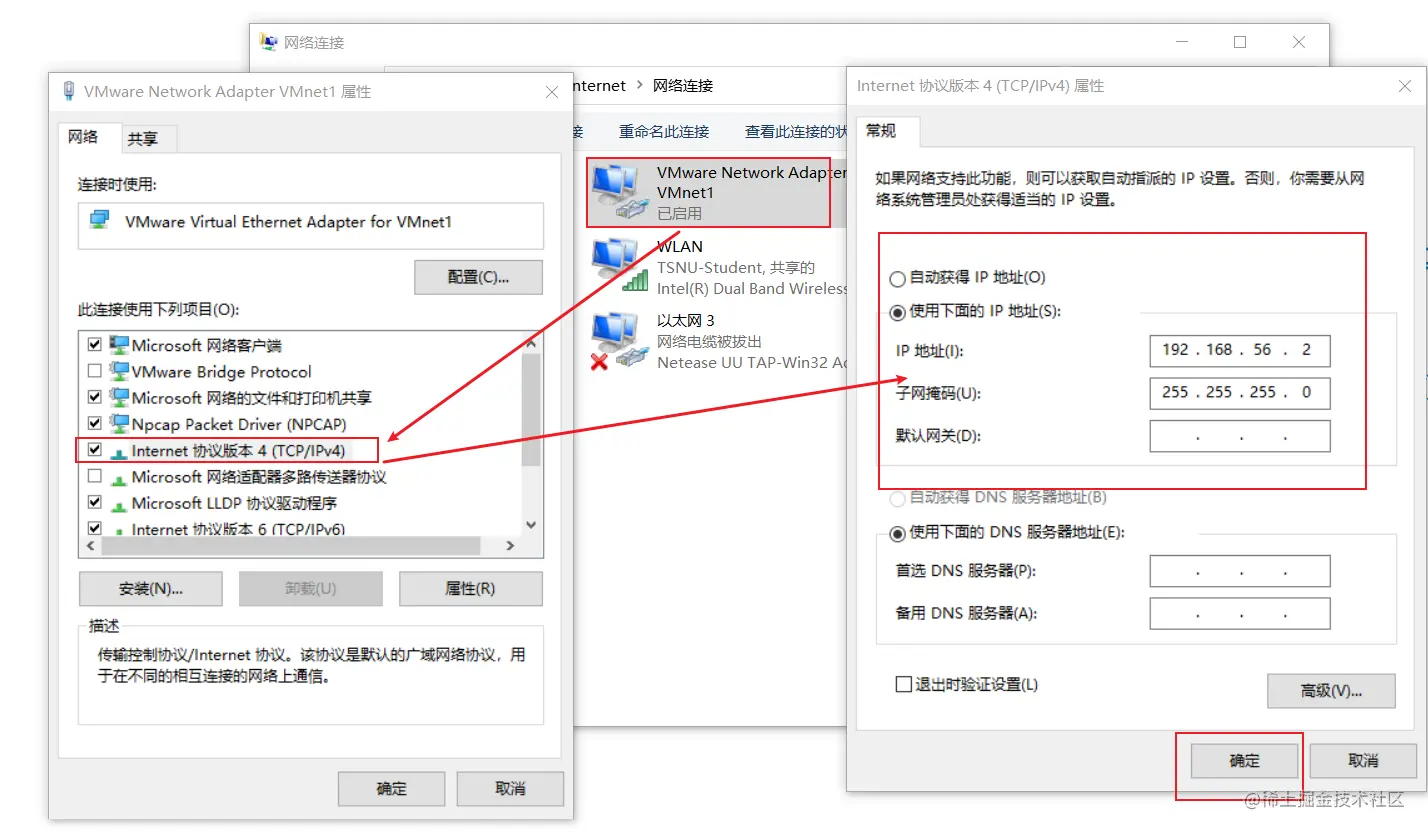The image size is (1428, 833).
Task: Click the 网络连接 window title icon
Action: [x=268, y=42]
